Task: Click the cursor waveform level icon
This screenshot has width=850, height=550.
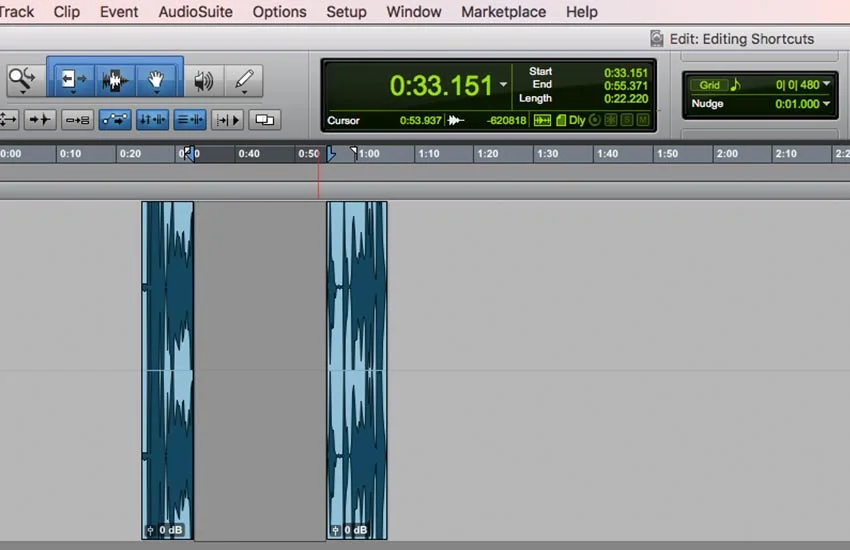Action: click(456, 120)
